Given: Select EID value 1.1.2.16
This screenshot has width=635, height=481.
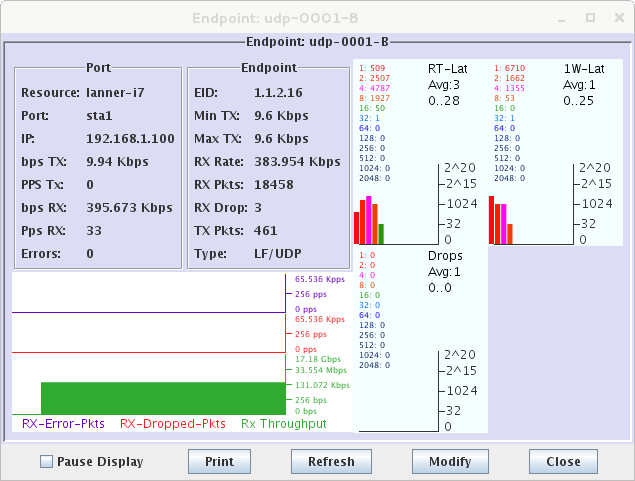Looking at the screenshot, I should coord(278,93).
